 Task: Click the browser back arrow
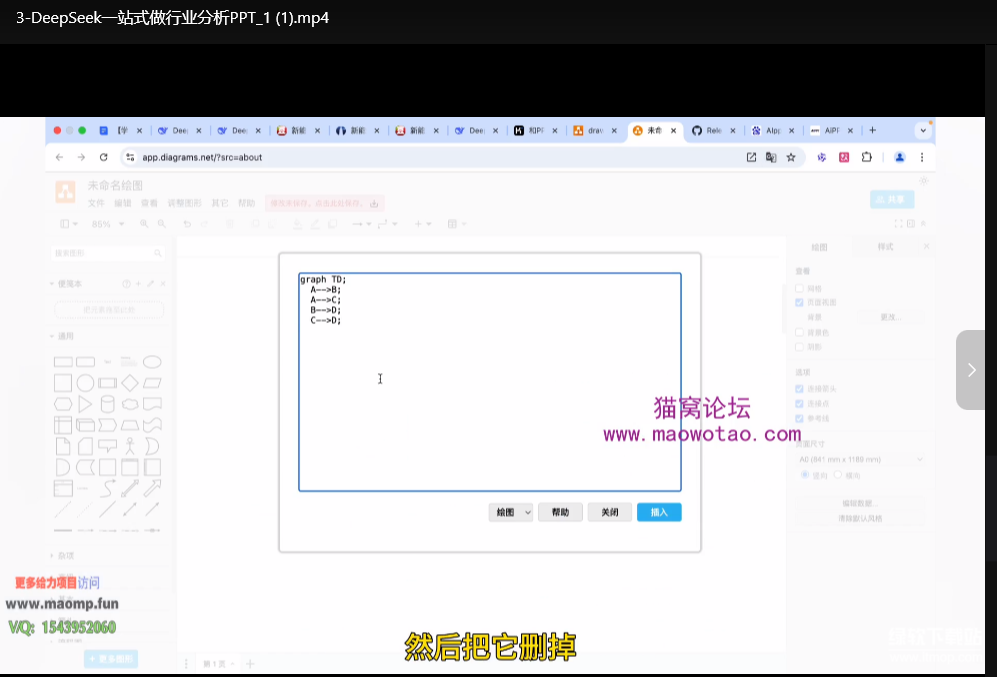59,157
